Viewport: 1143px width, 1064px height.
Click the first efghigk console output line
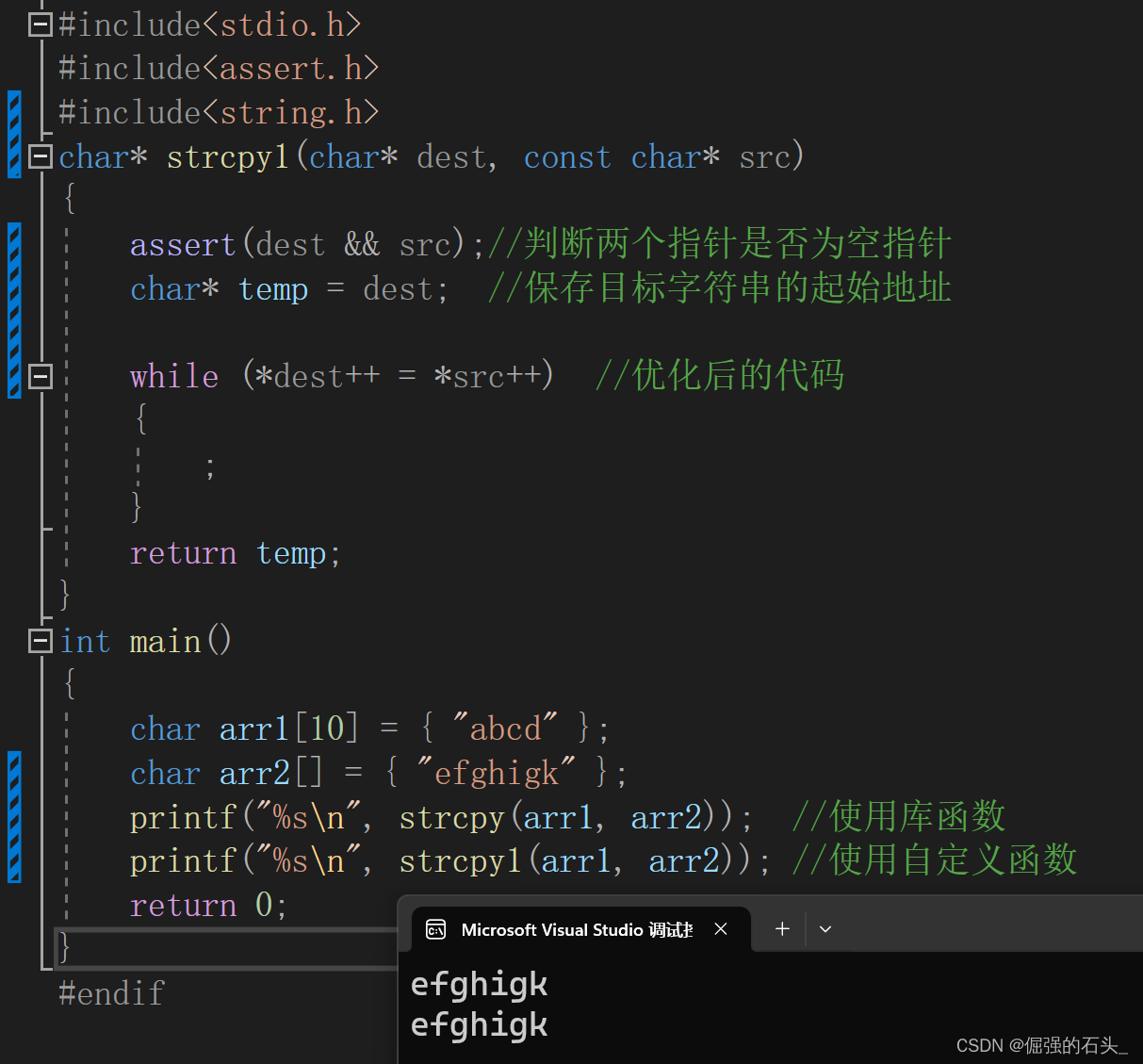[480, 985]
